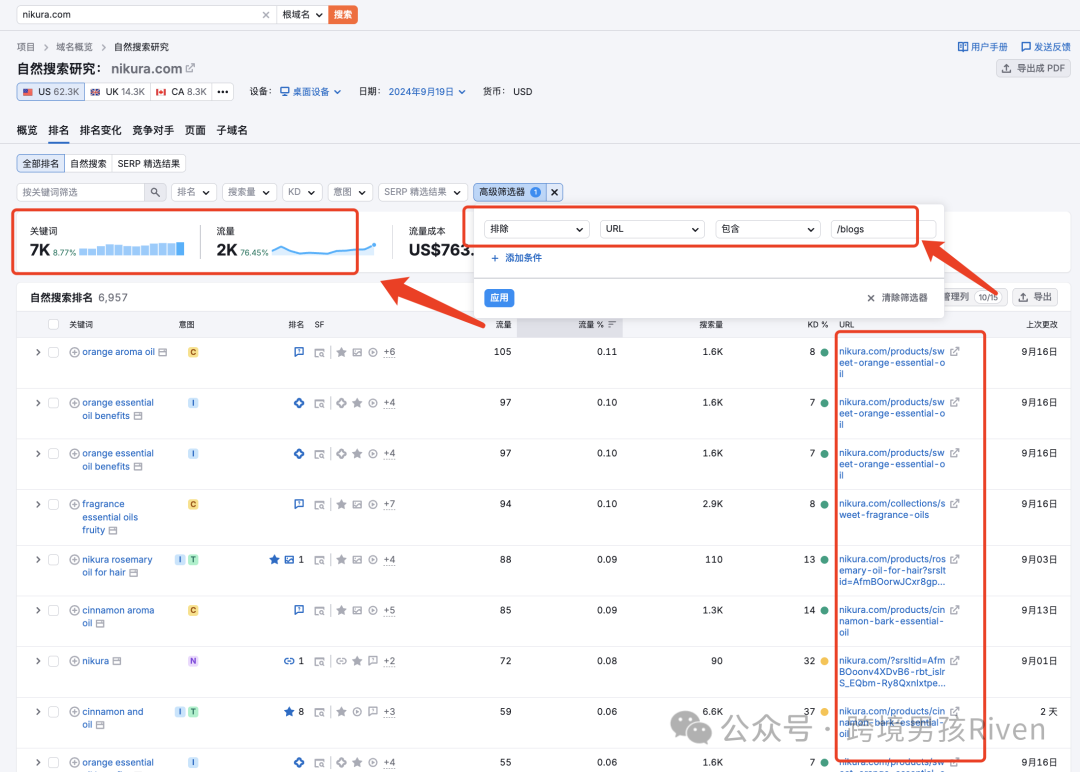This screenshot has width=1080, height=772.
Task: Check the orange aroma oil row checkbox
Action: point(53,352)
